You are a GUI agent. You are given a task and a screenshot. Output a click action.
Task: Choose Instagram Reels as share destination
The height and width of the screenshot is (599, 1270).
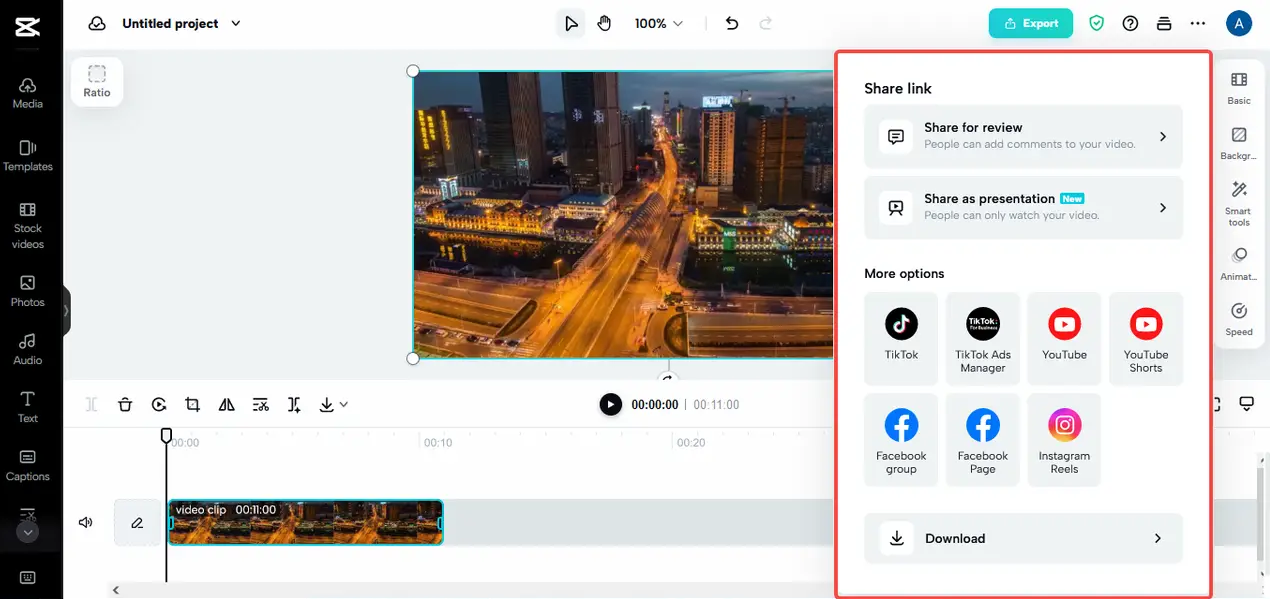pos(1064,440)
